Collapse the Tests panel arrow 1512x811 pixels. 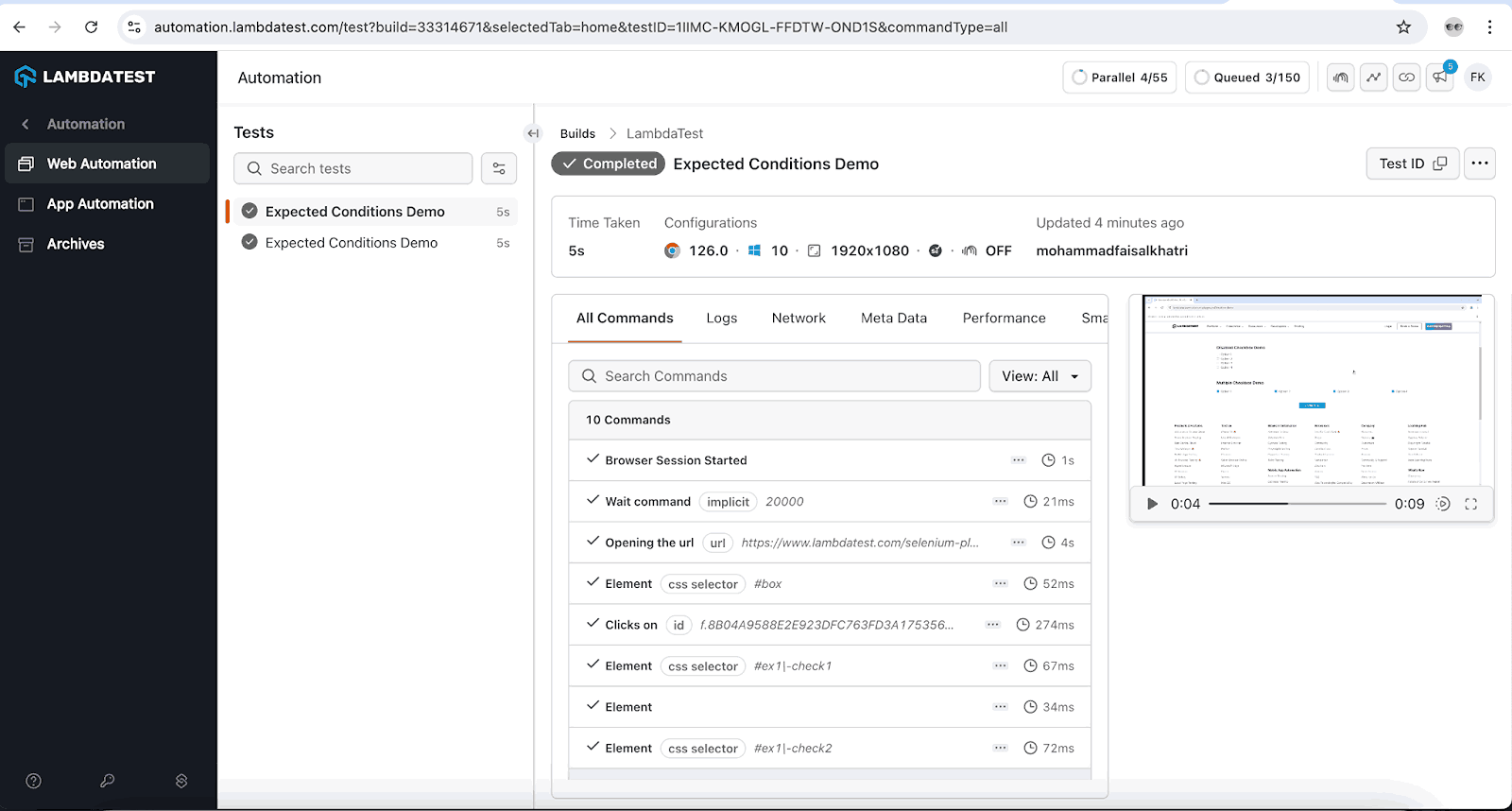tap(533, 133)
